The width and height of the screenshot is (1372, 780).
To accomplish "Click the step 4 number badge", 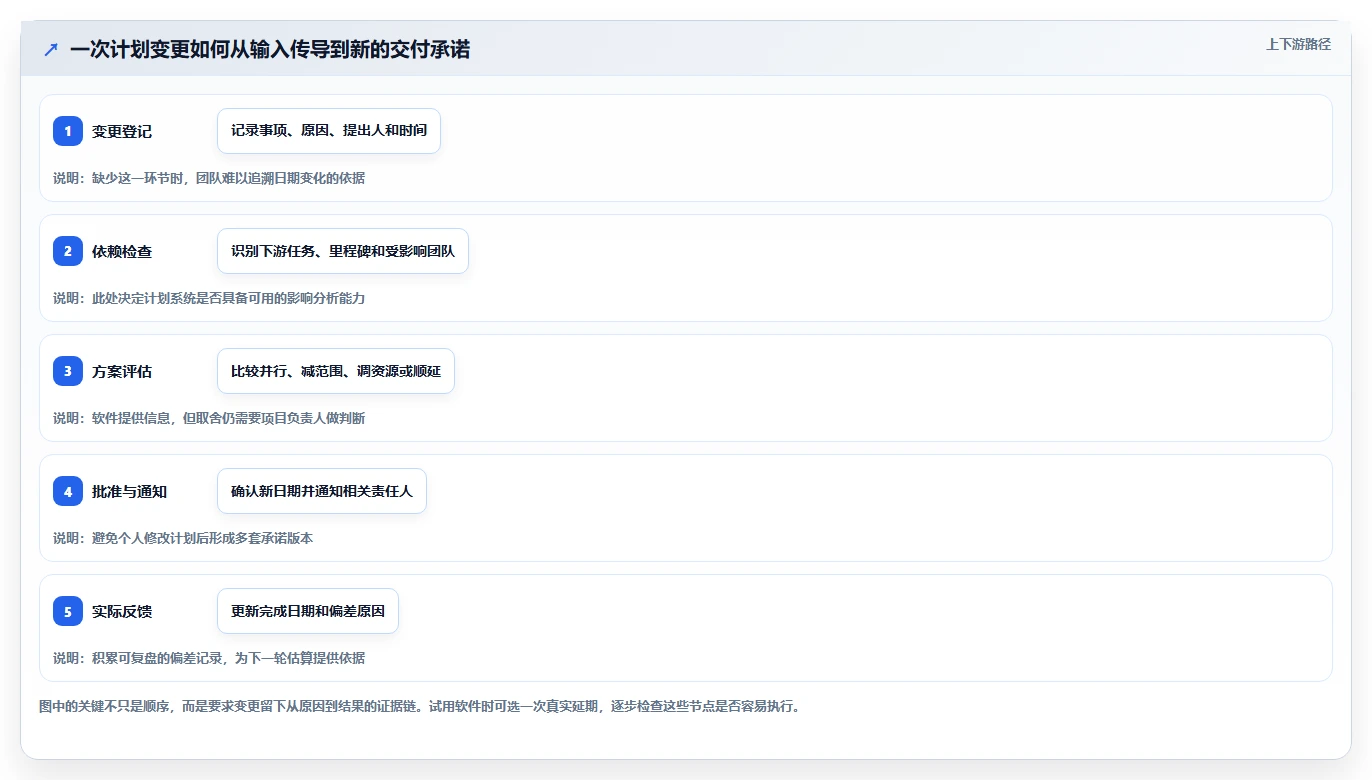I will (68, 491).
